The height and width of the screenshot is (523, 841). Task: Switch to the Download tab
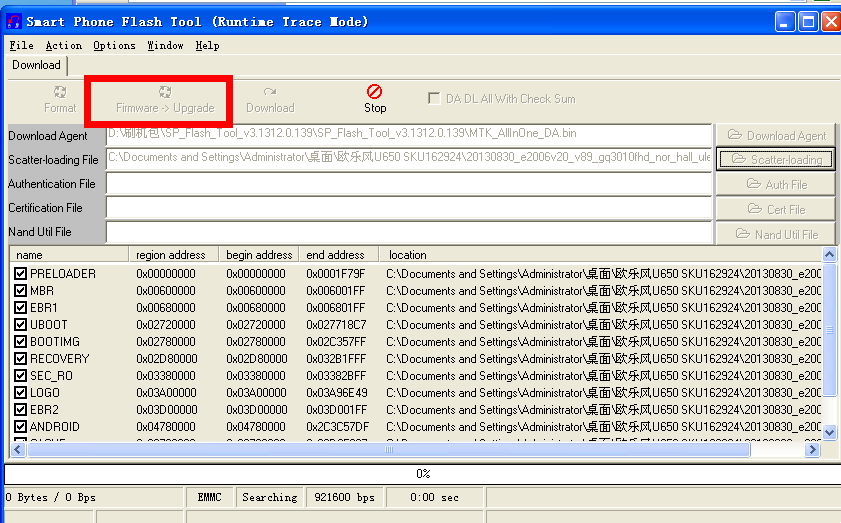36,65
